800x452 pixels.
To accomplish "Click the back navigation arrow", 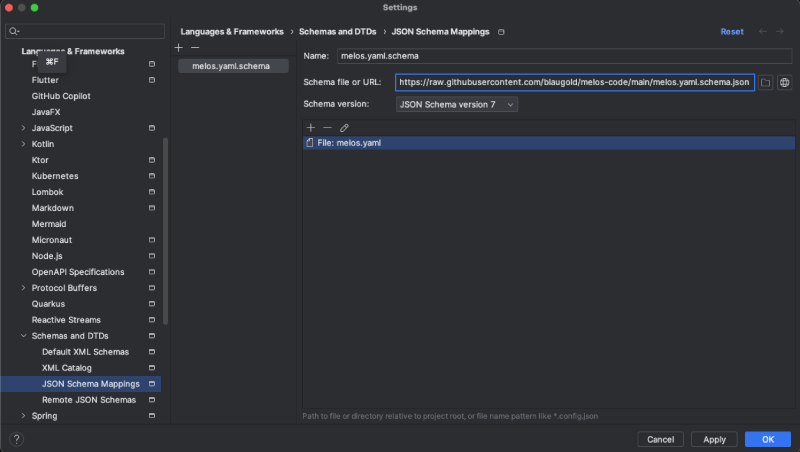I will click(763, 32).
